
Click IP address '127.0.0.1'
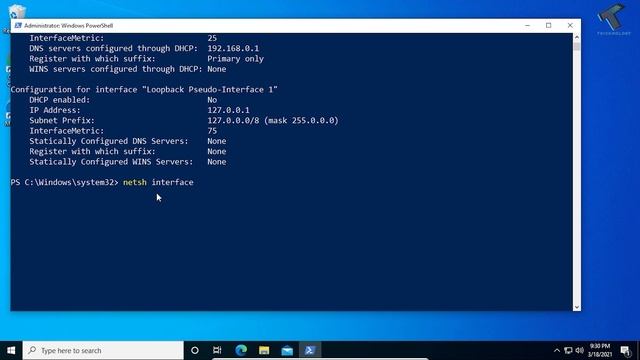pyautogui.click(x=228, y=110)
